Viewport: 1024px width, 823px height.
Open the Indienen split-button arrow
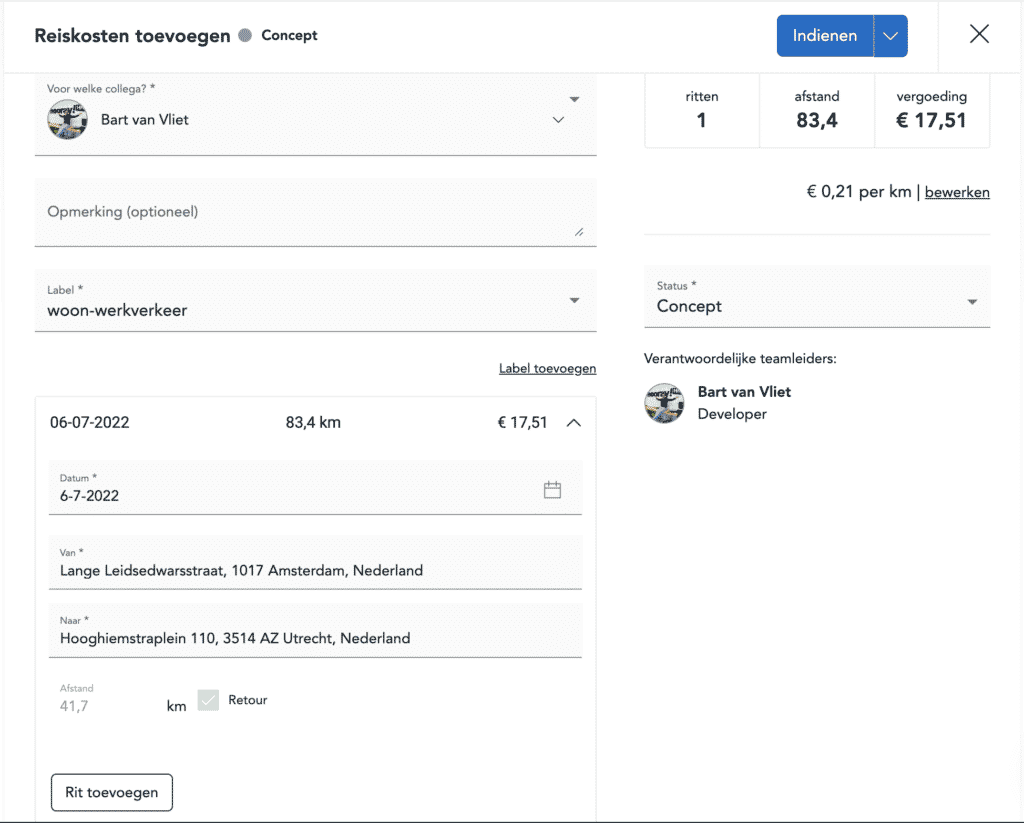tap(891, 36)
